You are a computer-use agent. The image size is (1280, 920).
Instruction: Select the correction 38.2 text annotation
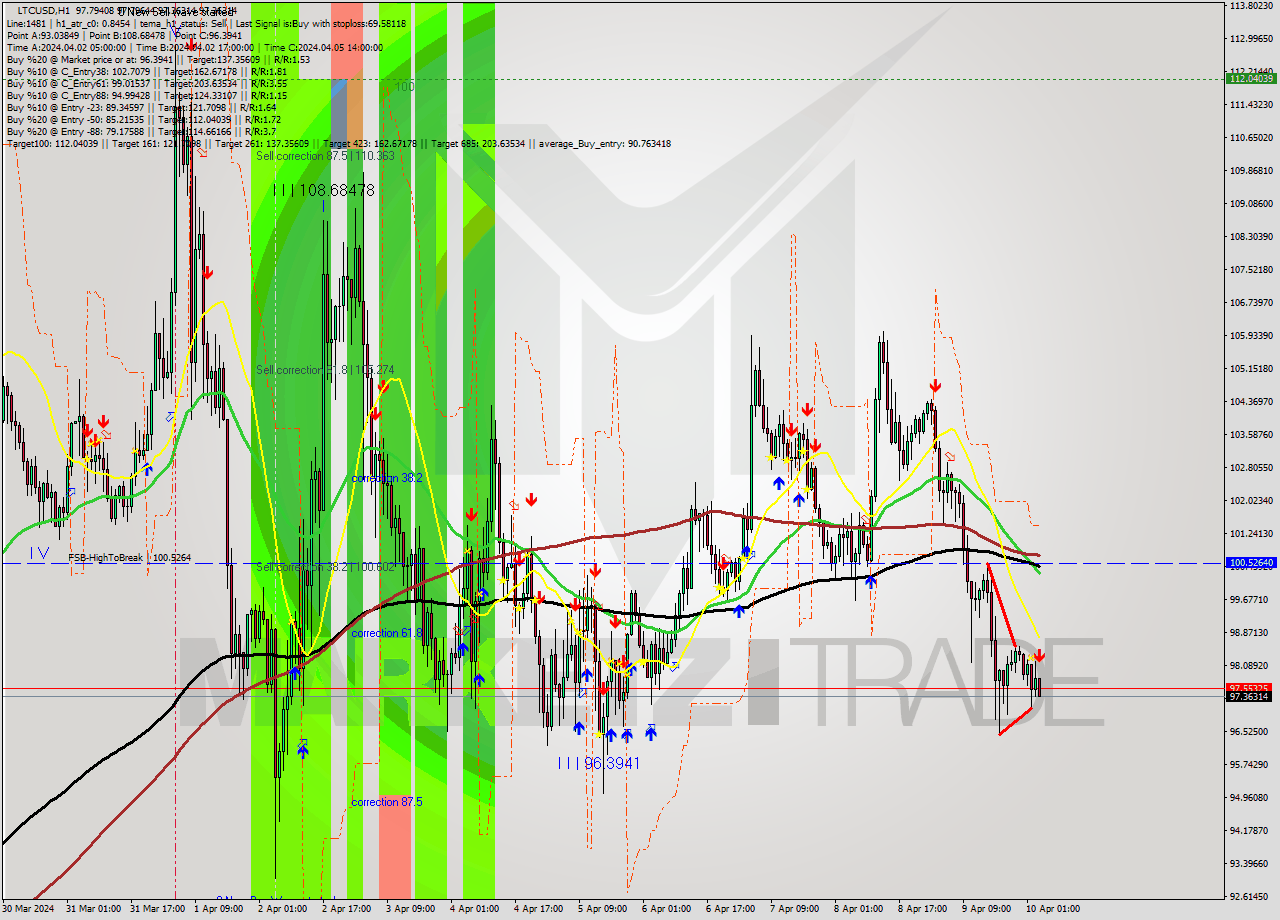(x=385, y=477)
